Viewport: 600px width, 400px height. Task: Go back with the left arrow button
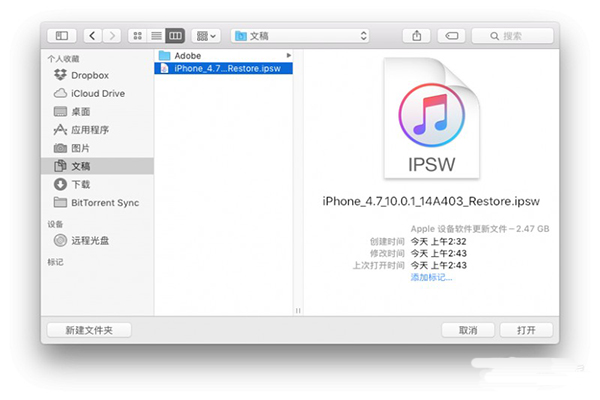[x=93, y=36]
